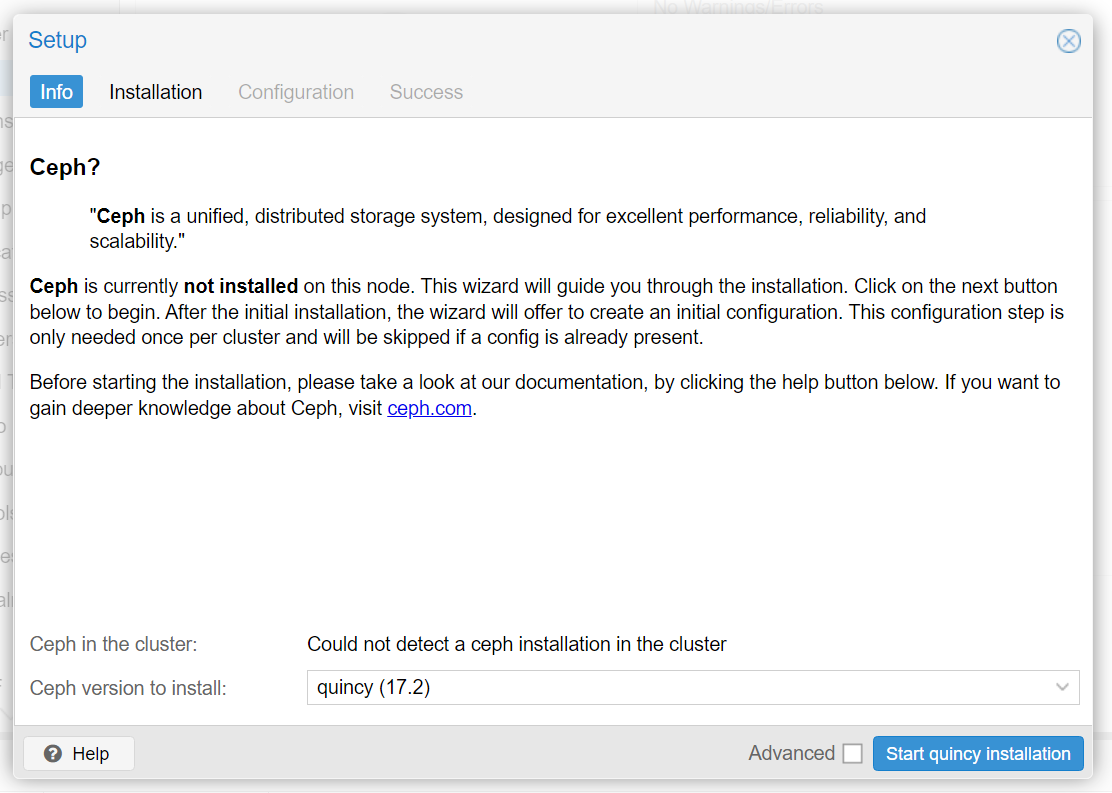Select the Configuration tab
Viewport: 1112px width, 793px height.
click(296, 92)
